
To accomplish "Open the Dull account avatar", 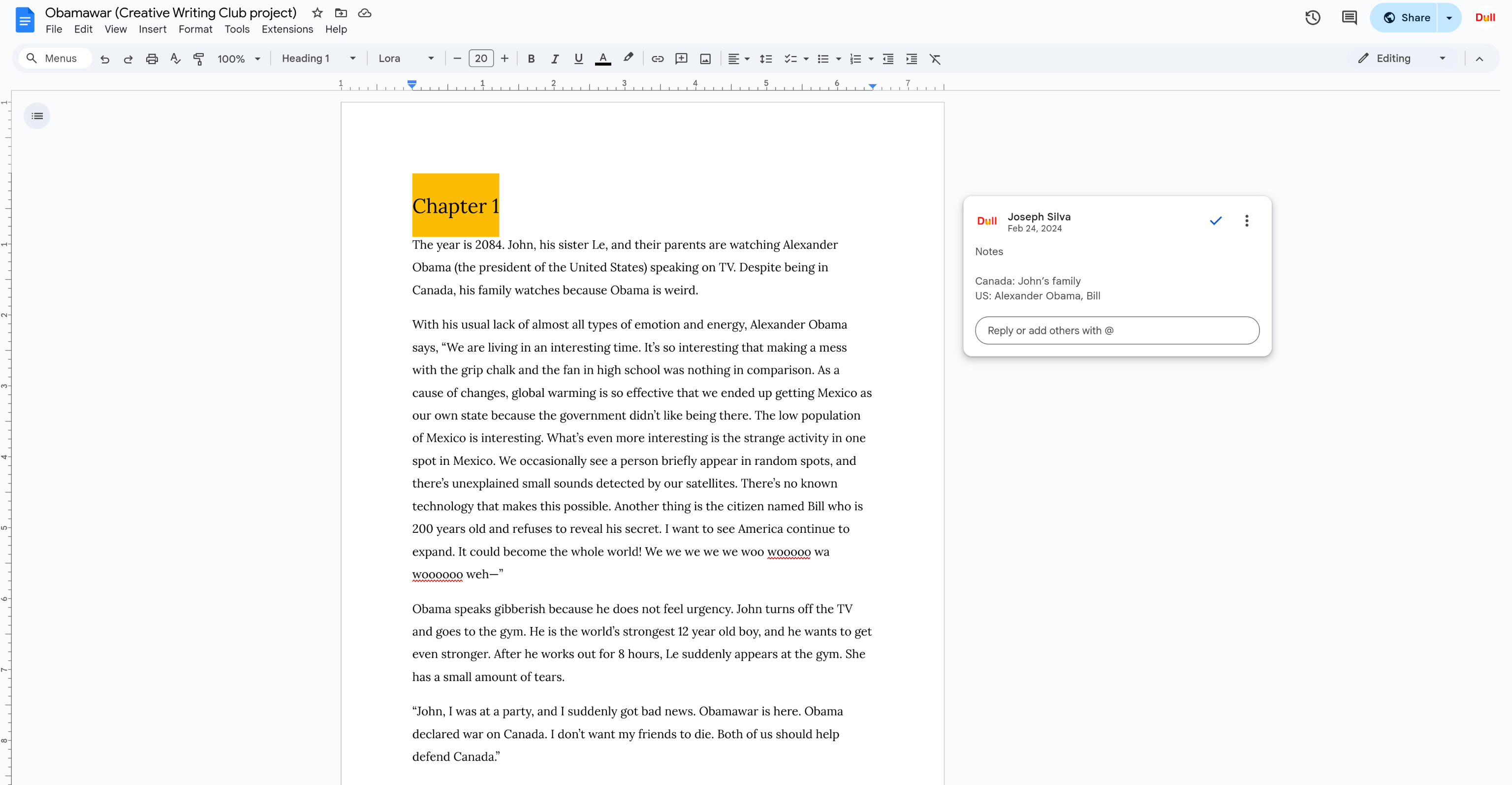I will [1485, 18].
